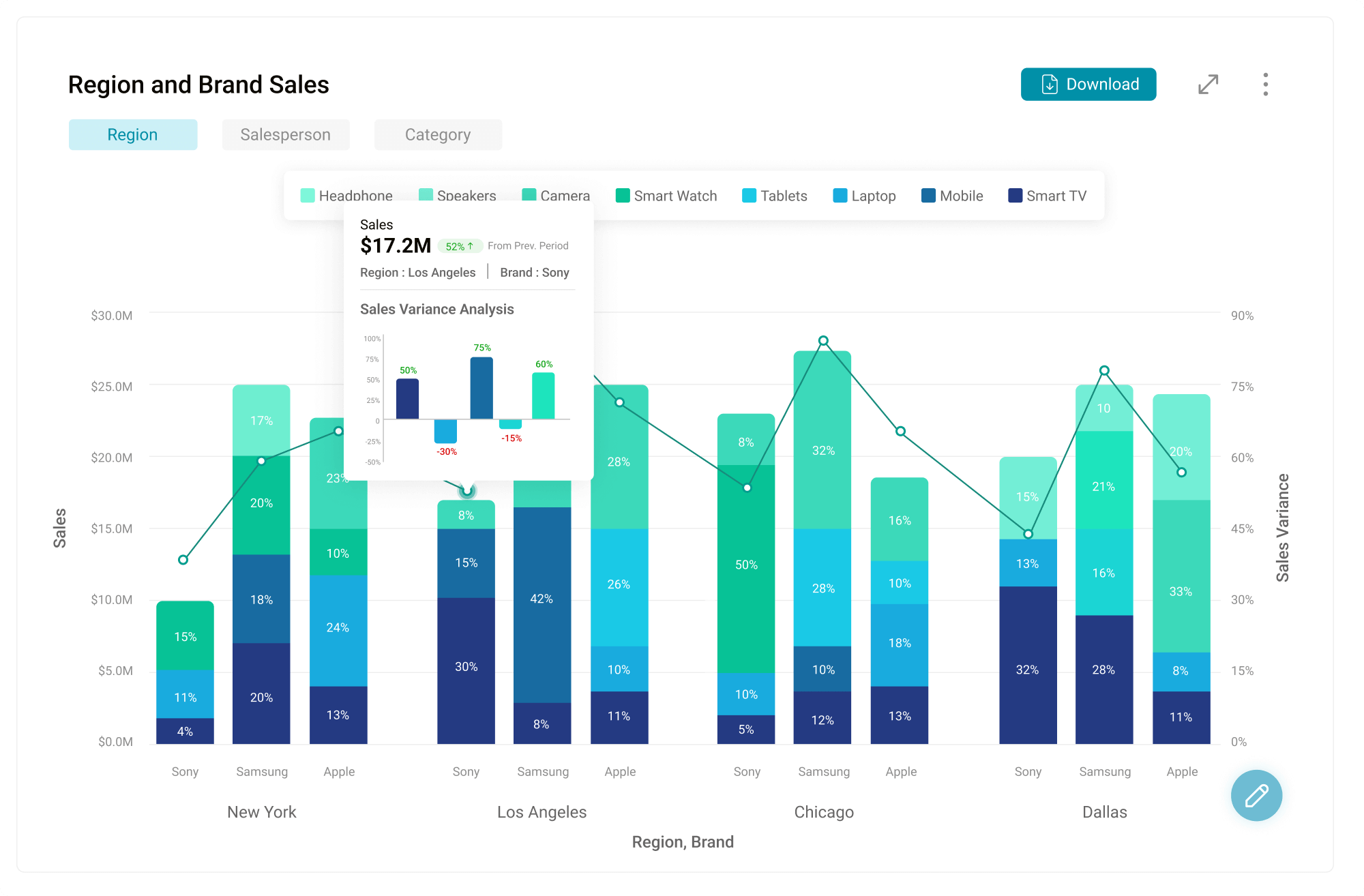Click Dallas Apple 33% bar segment
Image resolution: width=1364 pixels, height=896 pixels.
click(x=1181, y=576)
